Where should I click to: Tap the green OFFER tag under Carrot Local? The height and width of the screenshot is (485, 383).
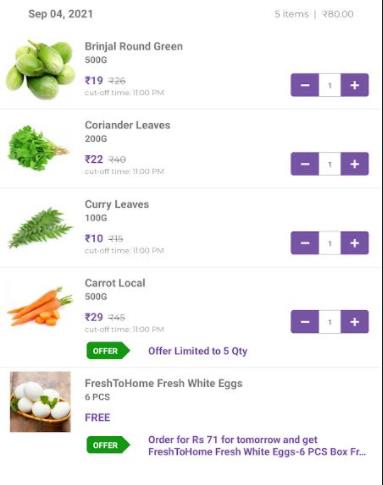(x=108, y=351)
